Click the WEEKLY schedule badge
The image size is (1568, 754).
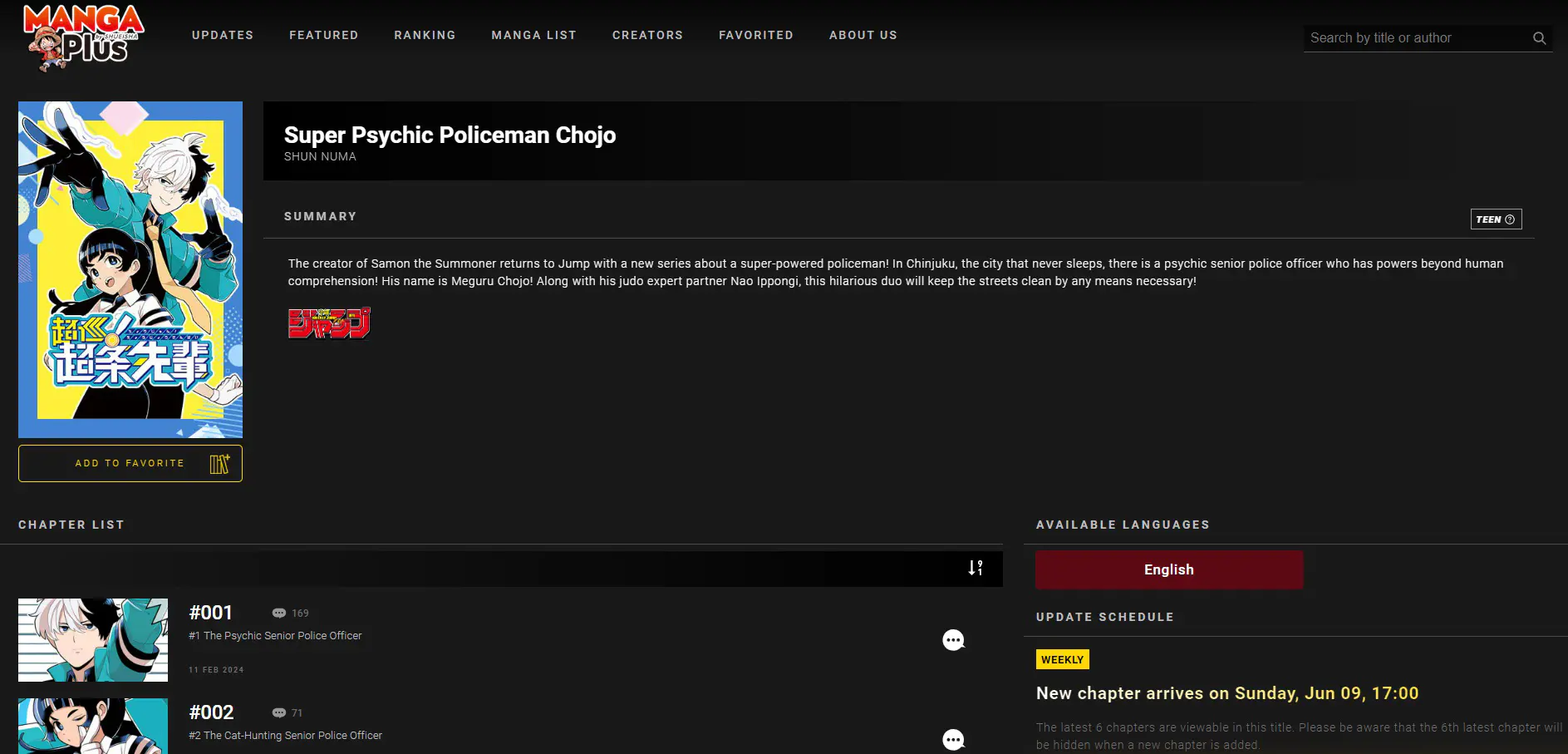coord(1063,659)
